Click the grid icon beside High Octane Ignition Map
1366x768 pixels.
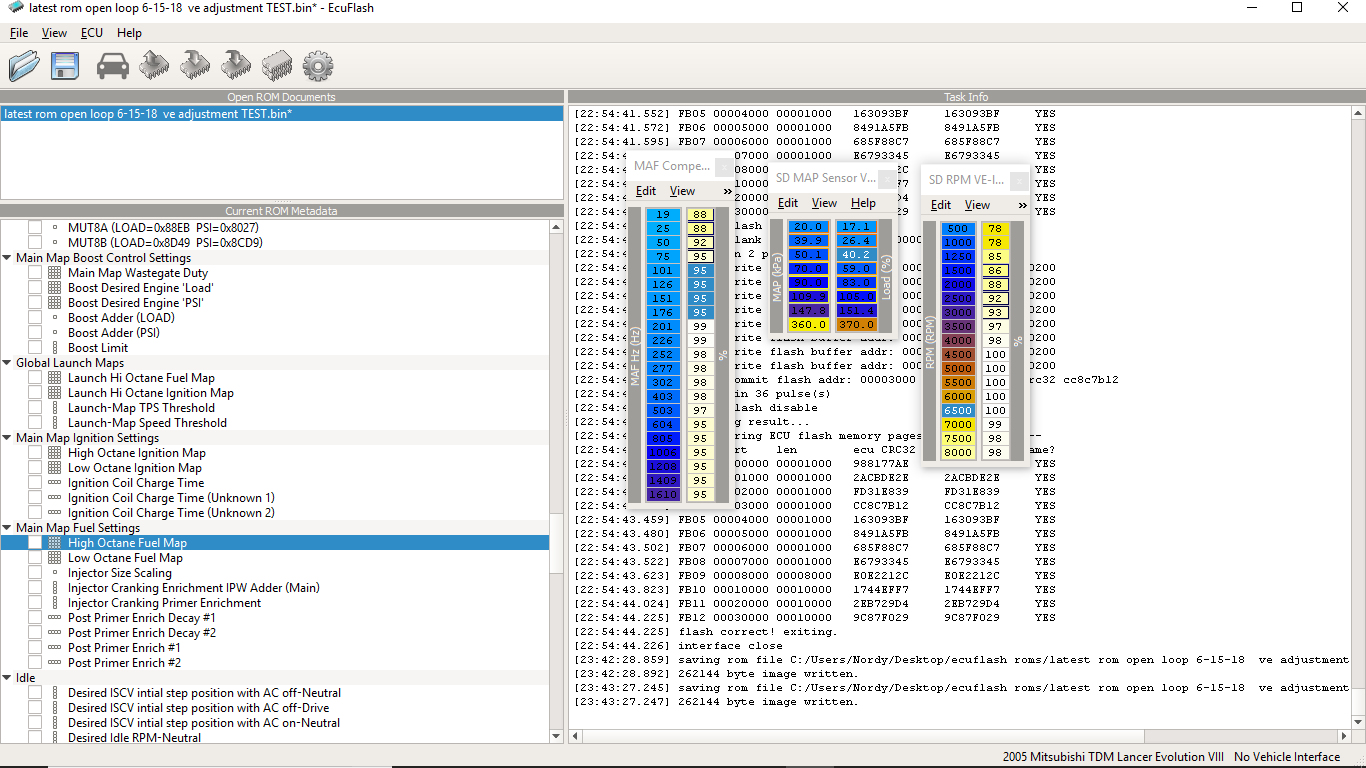pos(55,453)
